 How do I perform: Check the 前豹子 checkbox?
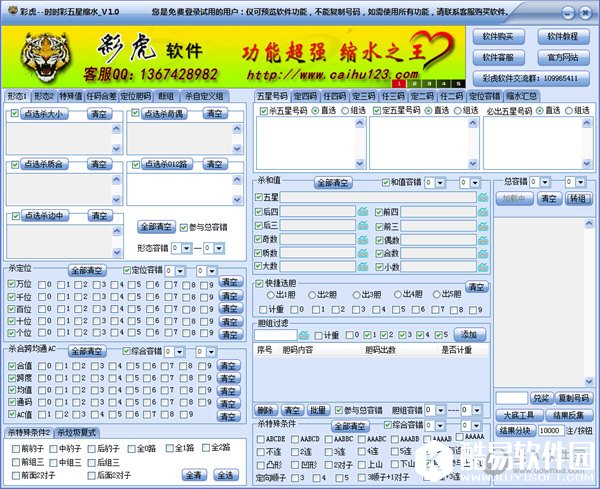pos(16,448)
